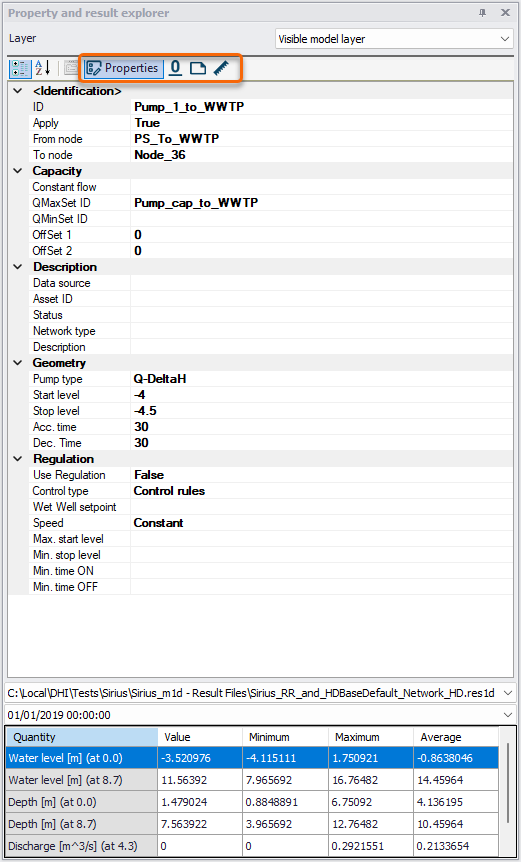The image size is (521, 862).
Task: Click the ruler toolbar icon
Action: point(220,68)
